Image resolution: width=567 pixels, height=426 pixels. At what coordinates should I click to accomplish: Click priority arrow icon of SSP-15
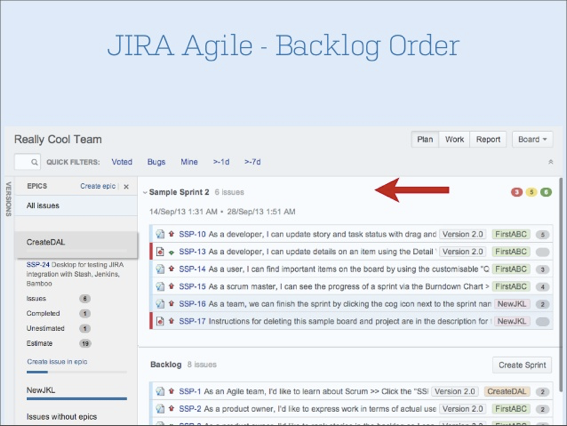point(172,286)
